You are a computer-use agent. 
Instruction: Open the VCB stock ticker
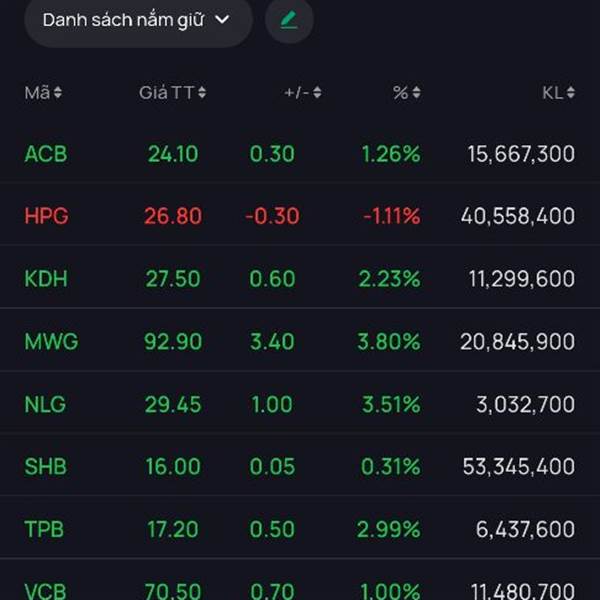[46, 591]
